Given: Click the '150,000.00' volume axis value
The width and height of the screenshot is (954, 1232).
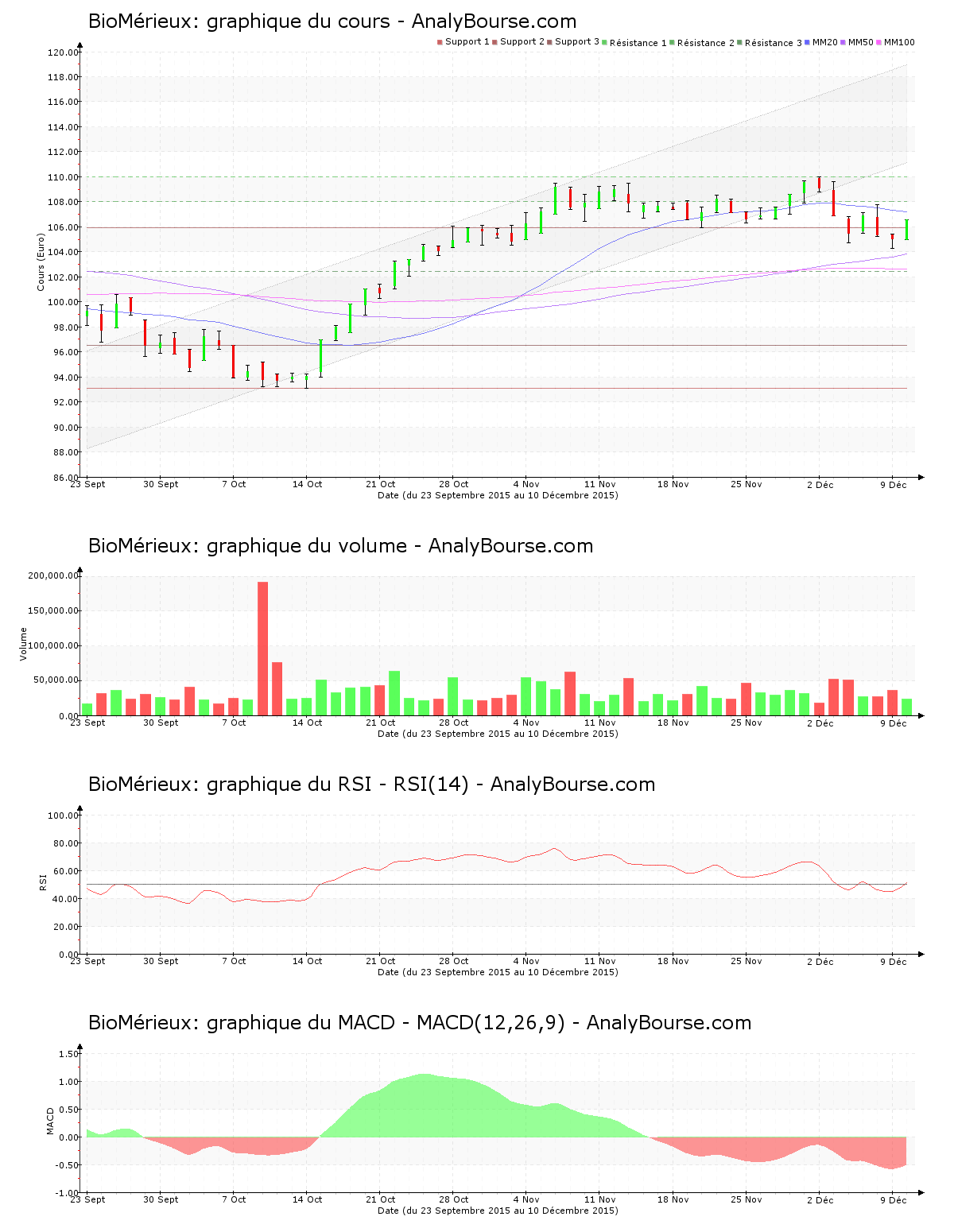Looking at the screenshot, I should tap(52, 610).
